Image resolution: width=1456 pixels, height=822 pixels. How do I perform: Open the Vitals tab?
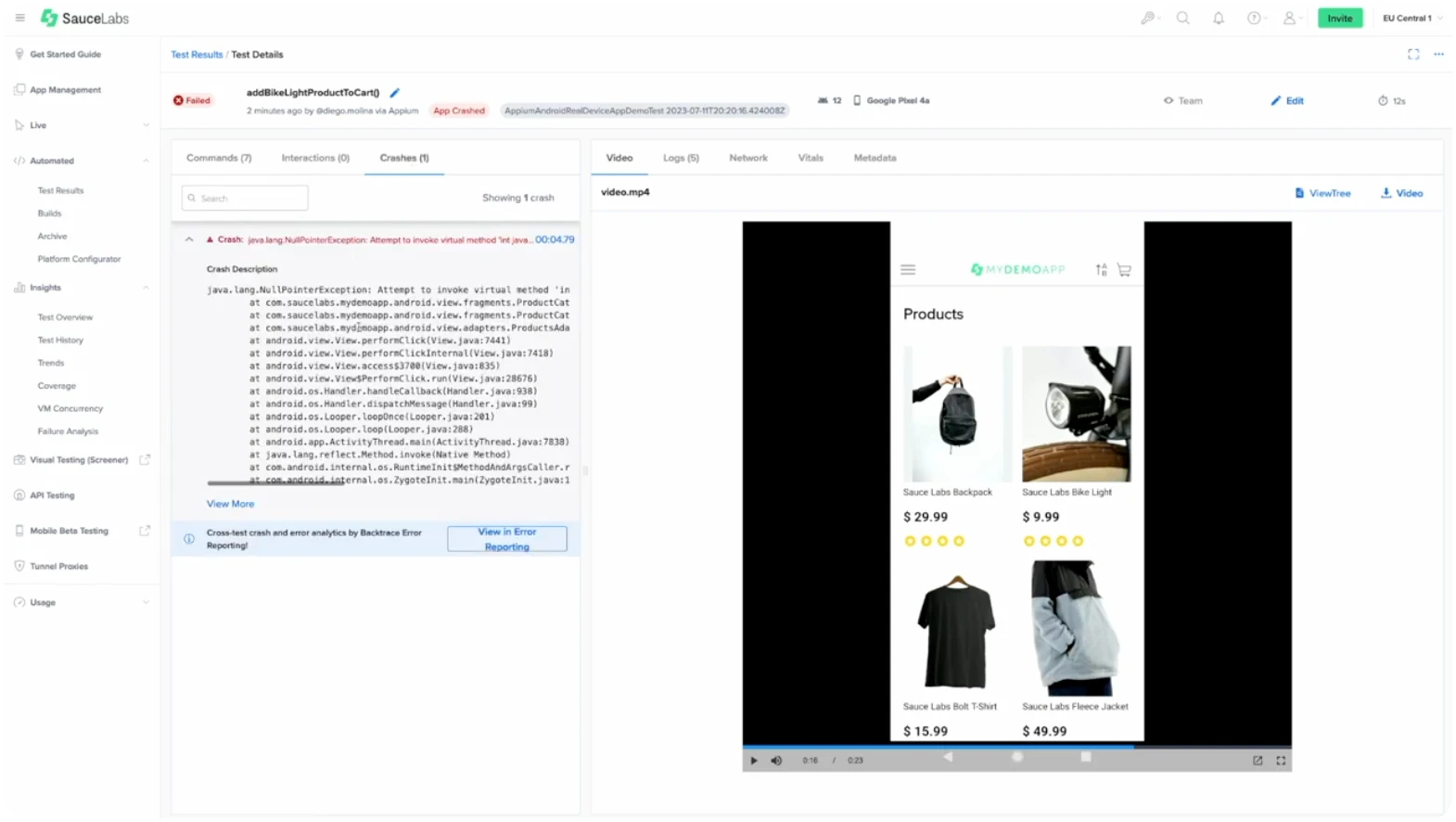[x=811, y=158]
